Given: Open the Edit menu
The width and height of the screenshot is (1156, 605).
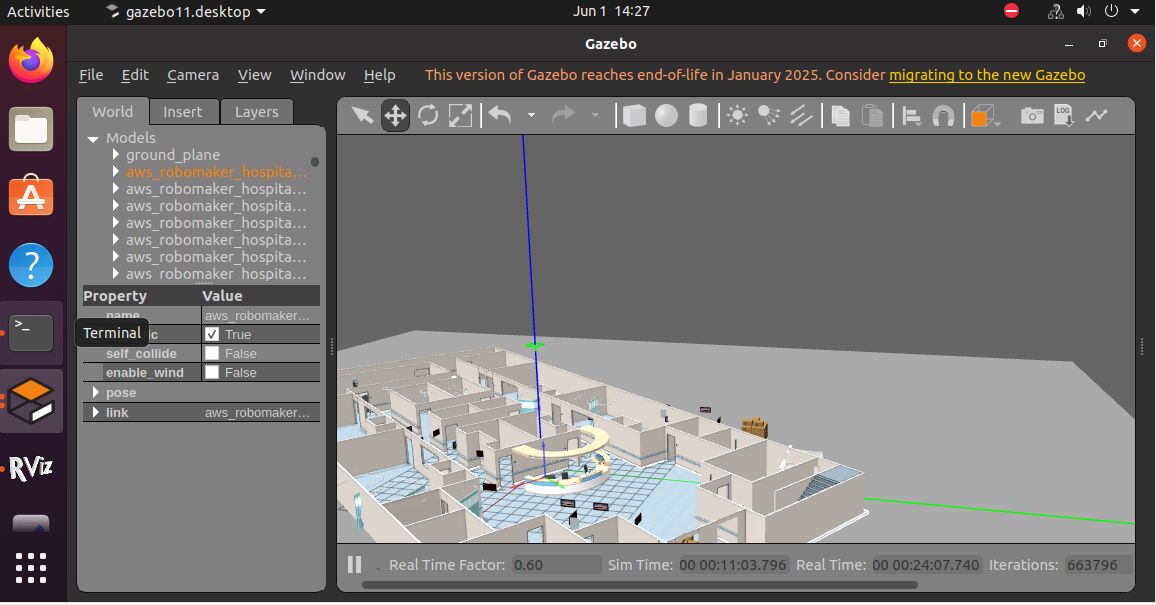Looking at the screenshot, I should [135, 75].
